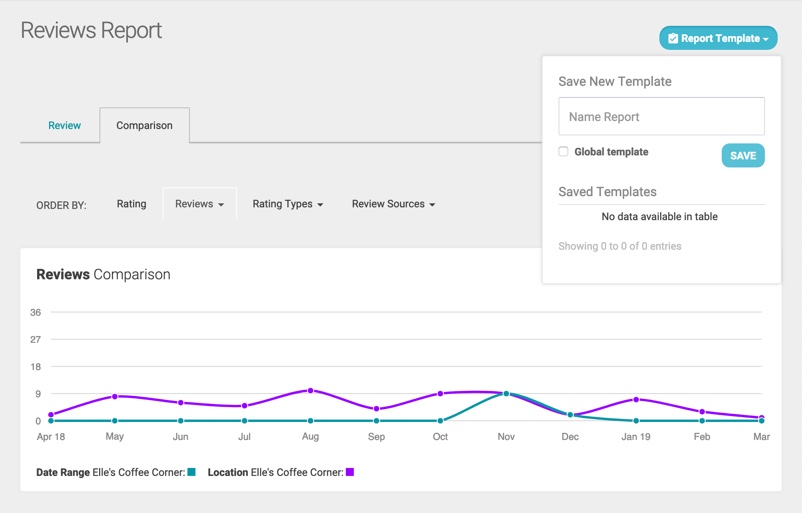Viewport: 802px width, 513px height.
Task: Click the purple Jan 19 data point
Action: (x=636, y=400)
